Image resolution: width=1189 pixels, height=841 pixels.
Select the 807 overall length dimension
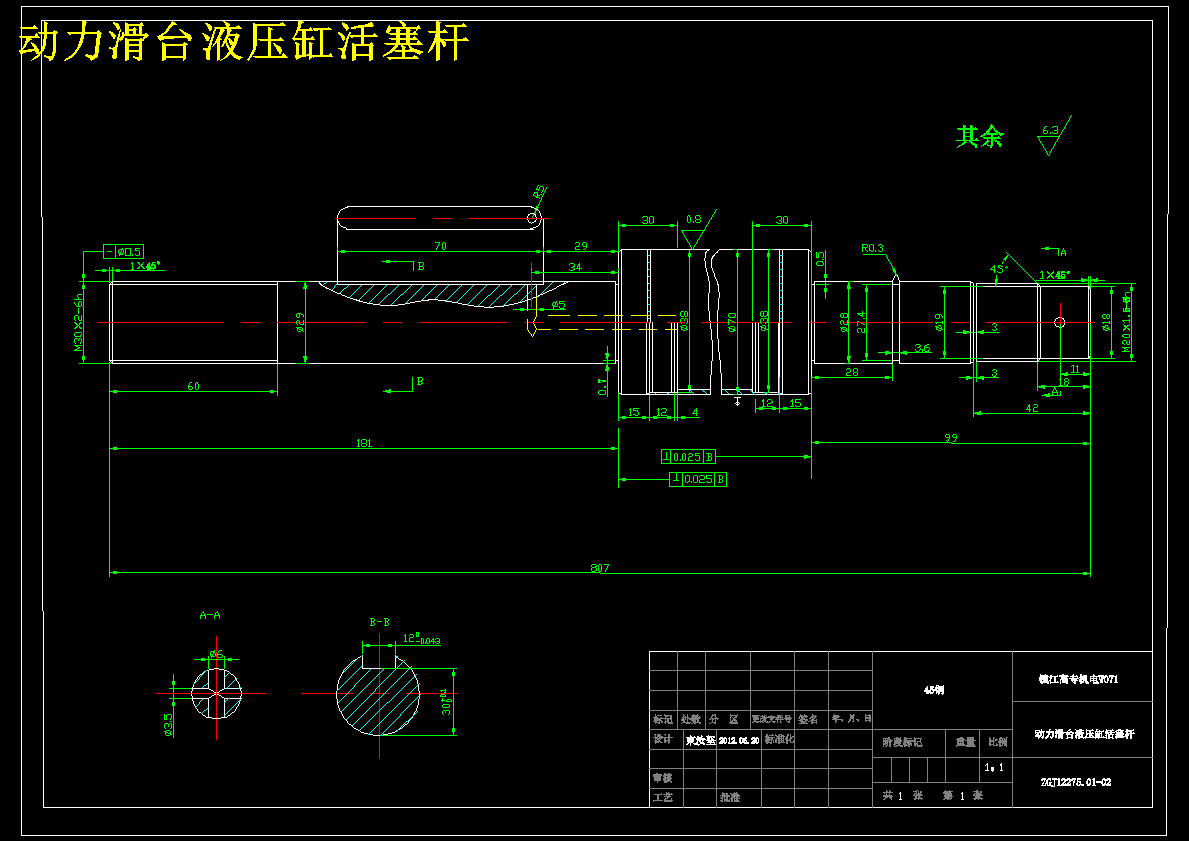600,568
